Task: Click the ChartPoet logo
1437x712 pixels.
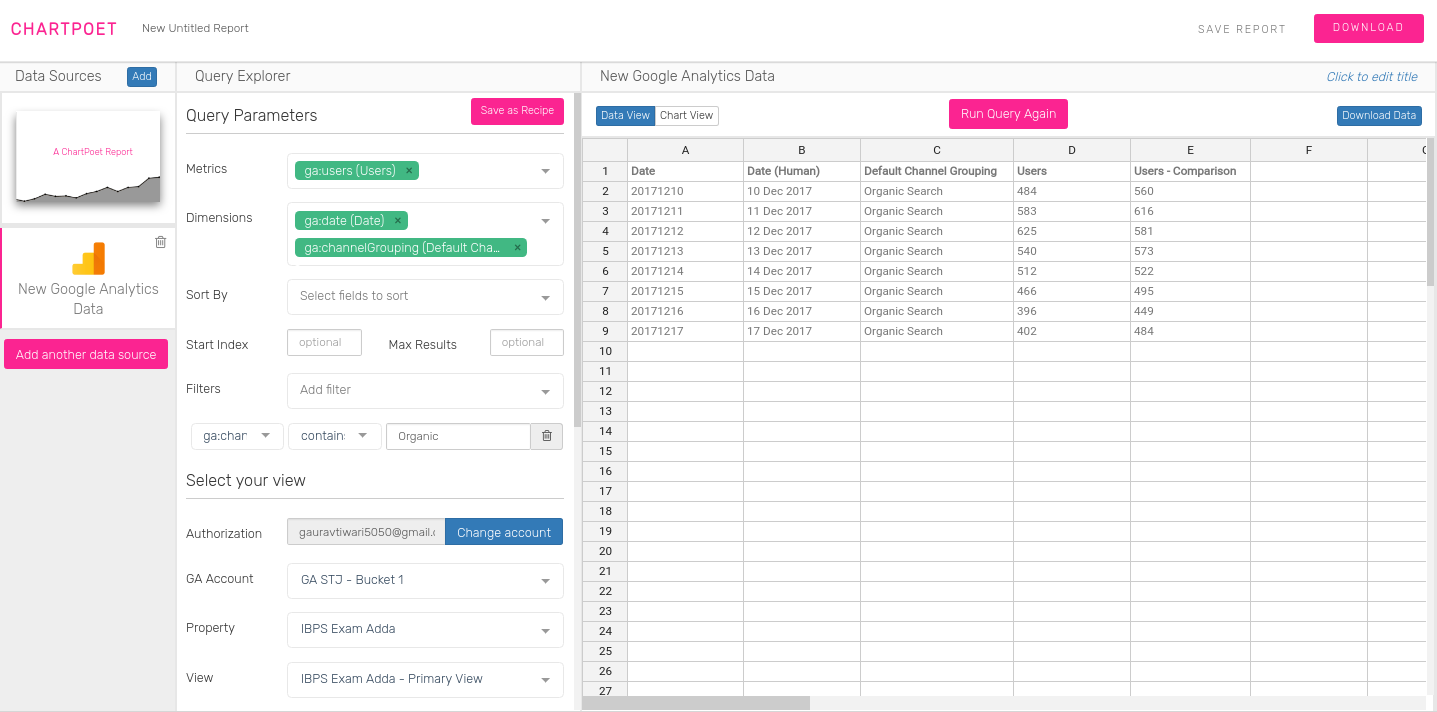Action: click(x=64, y=29)
